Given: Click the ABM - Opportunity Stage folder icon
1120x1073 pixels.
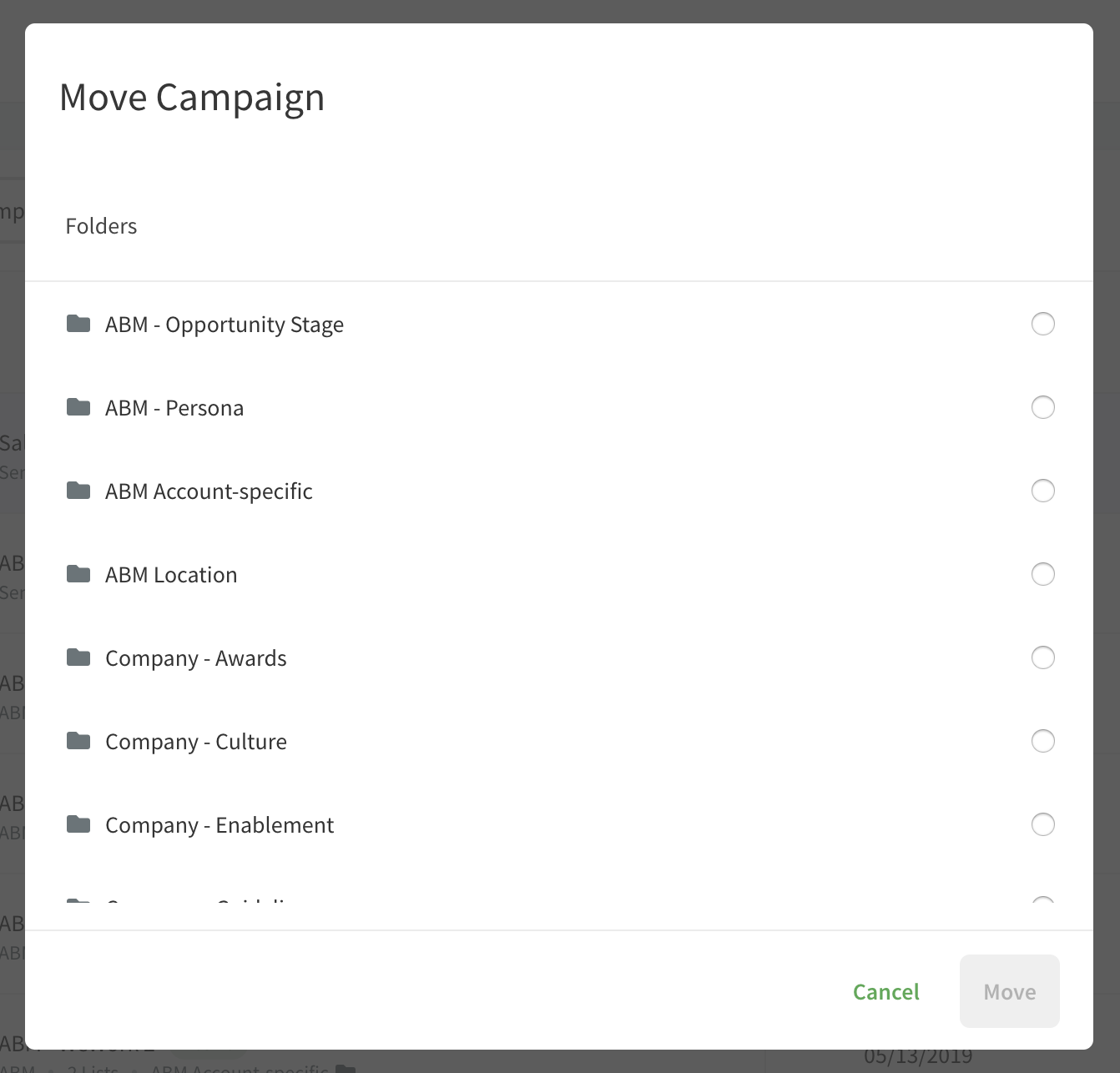Looking at the screenshot, I should (x=78, y=323).
